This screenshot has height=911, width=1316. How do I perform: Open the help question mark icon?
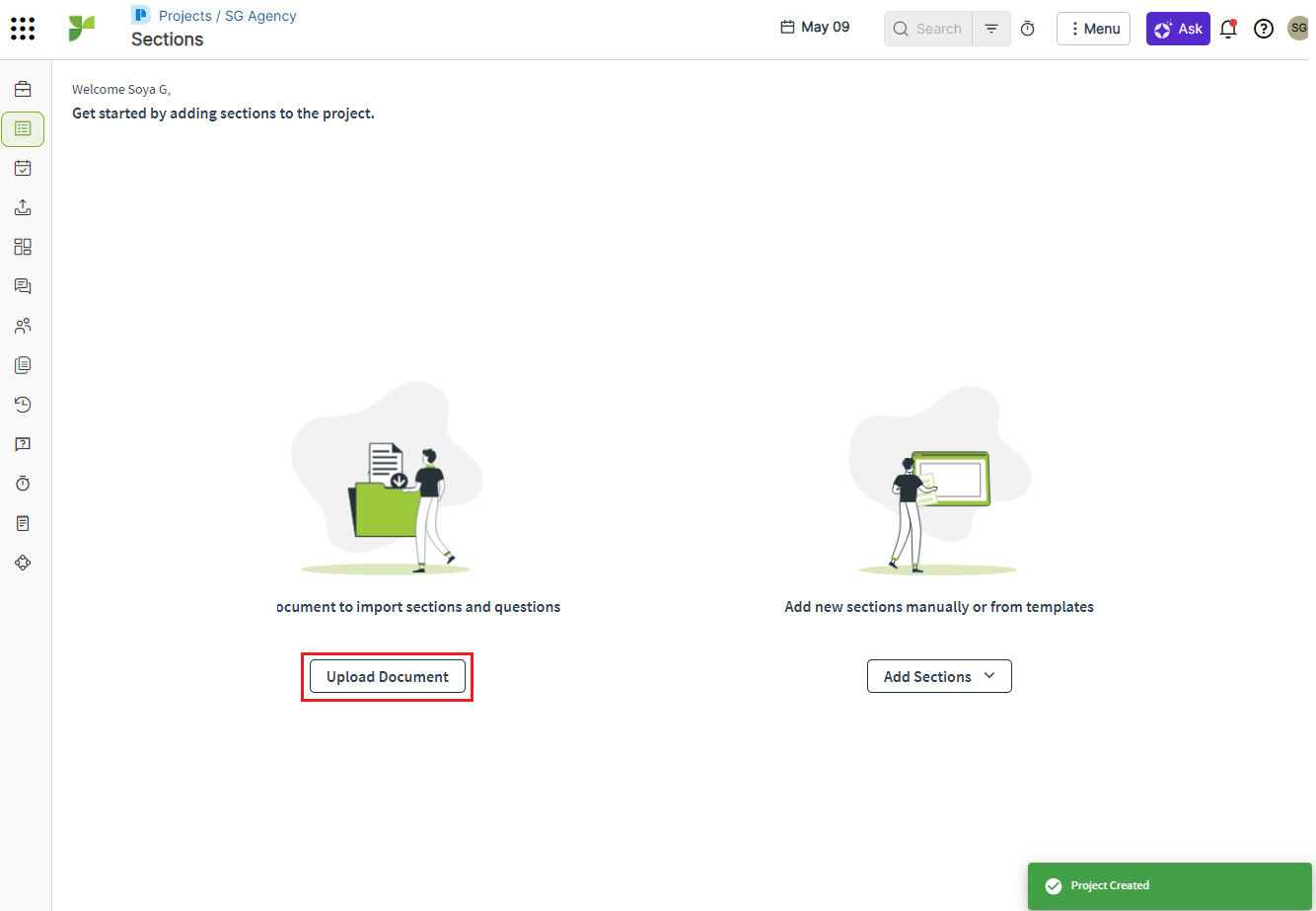[x=1263, y=29]
